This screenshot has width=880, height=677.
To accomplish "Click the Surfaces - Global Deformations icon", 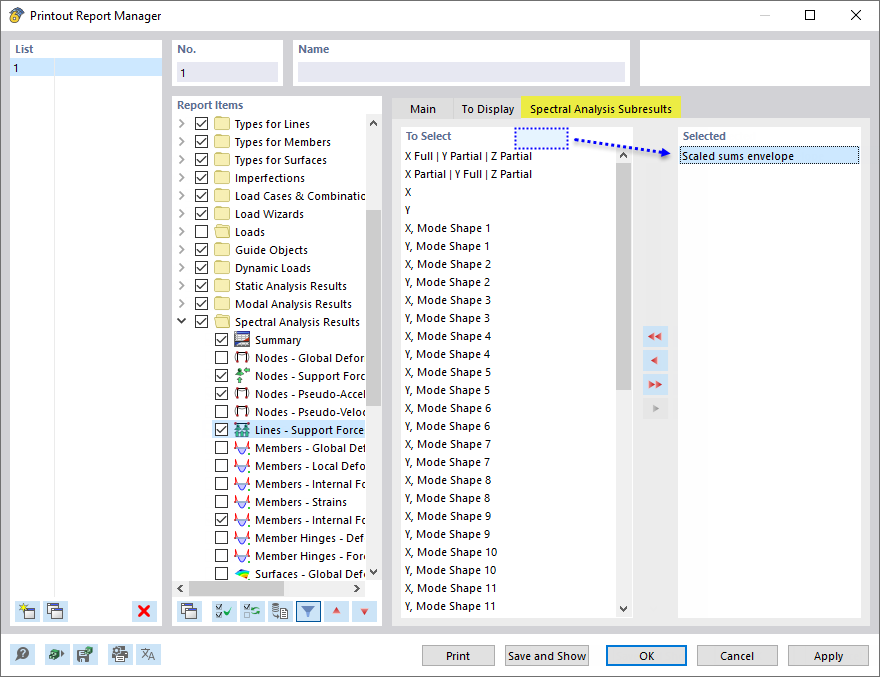I will 242,574.
